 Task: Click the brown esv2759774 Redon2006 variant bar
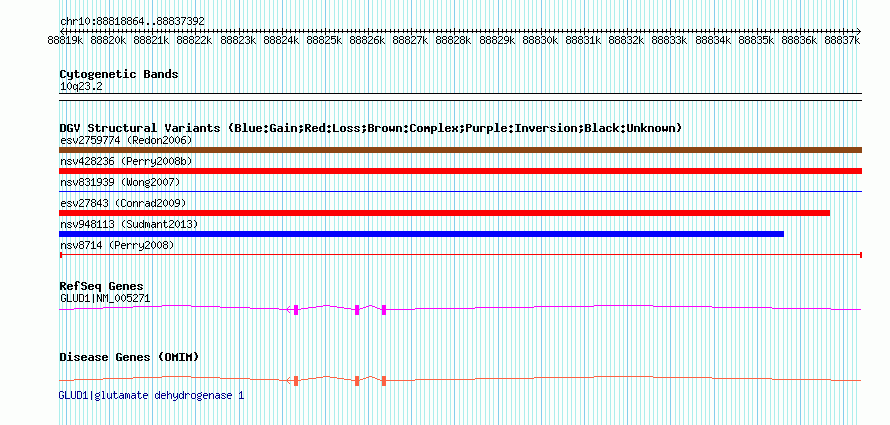click(460, 150)
